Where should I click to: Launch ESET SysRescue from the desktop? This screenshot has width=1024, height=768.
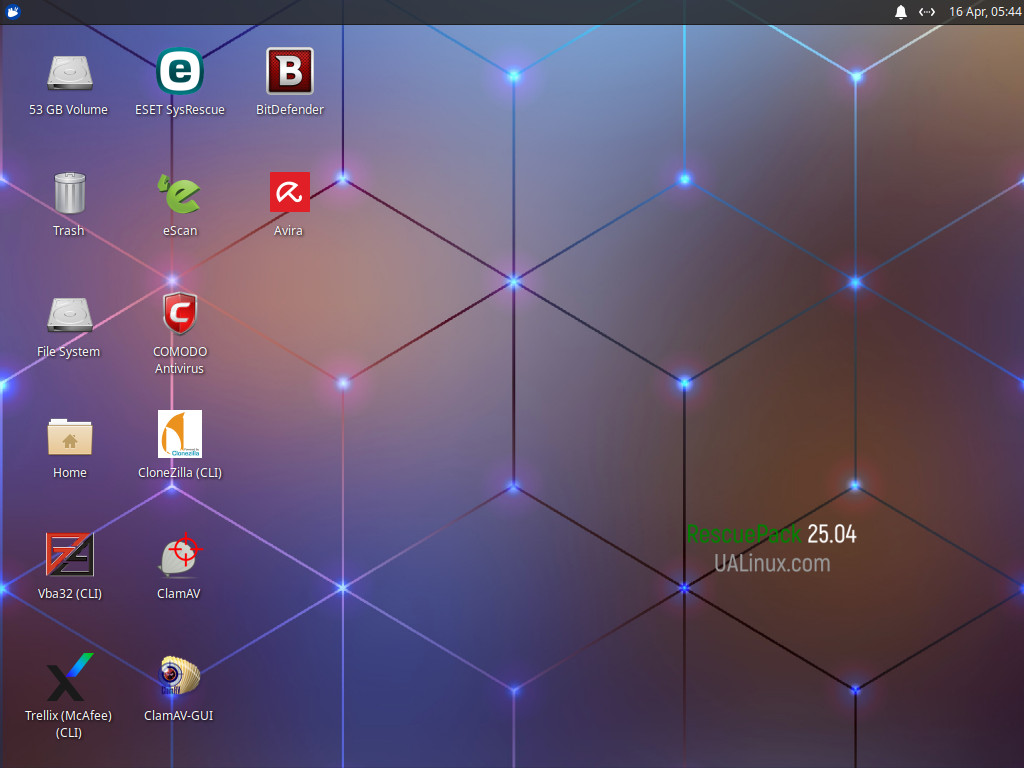pyautogui.click(x=180, y=71)
